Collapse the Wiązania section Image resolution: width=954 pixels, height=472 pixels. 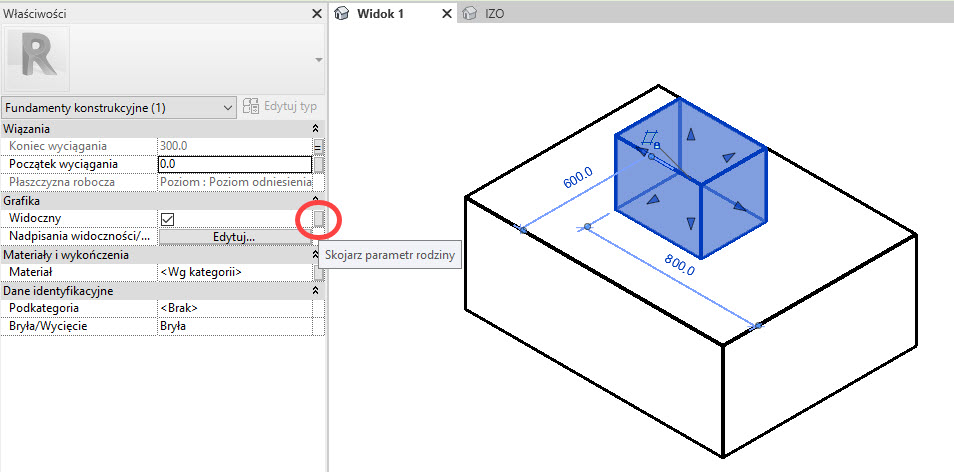click(x=316, y=129)
